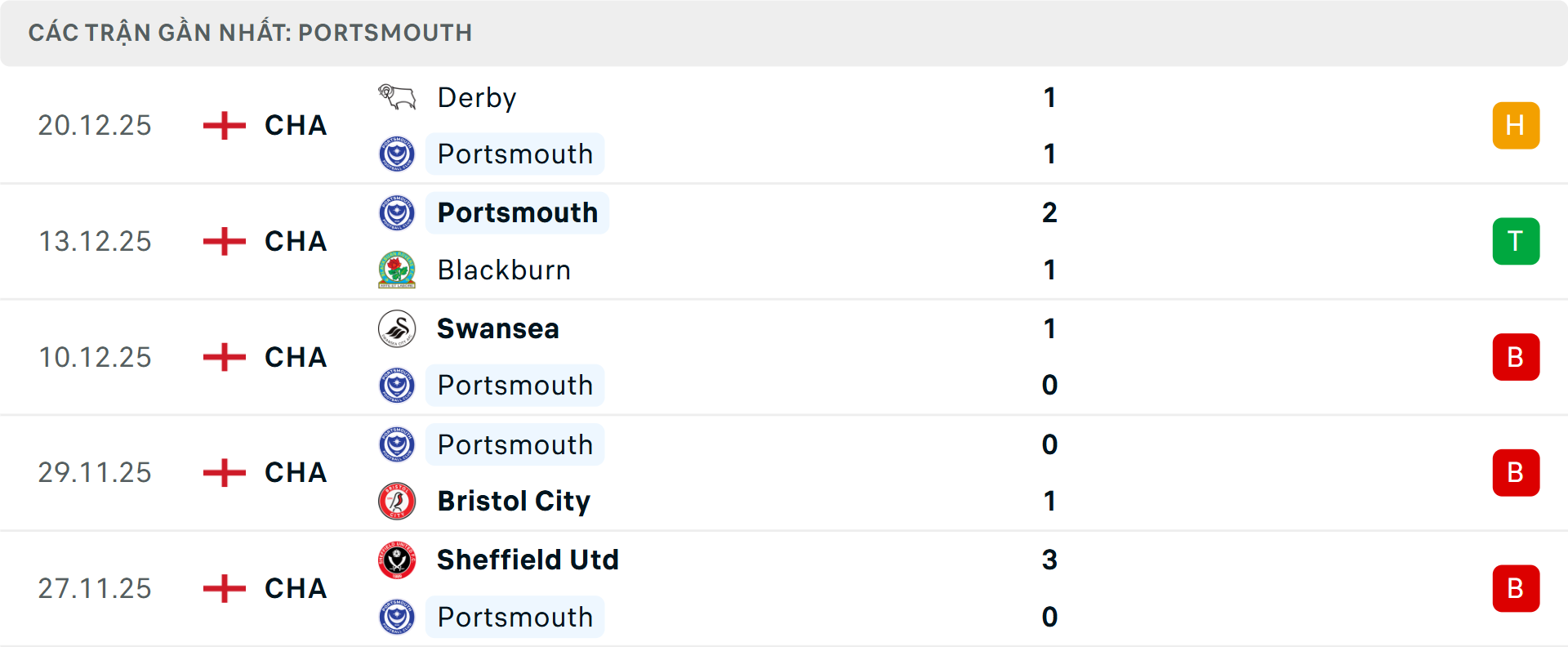Click the date 29.11.25

coord(95,472)
